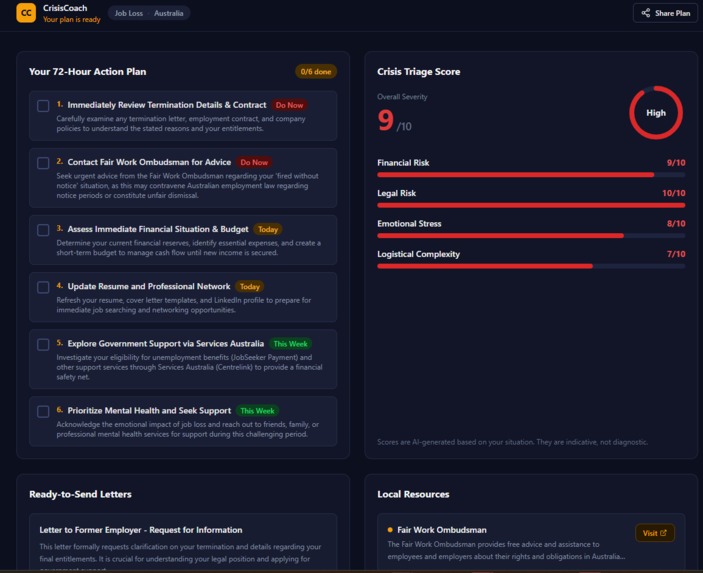Click the Legal Risk 10/10 value
This screenshot has height=573, width=703.
click(x=674, y=193)
